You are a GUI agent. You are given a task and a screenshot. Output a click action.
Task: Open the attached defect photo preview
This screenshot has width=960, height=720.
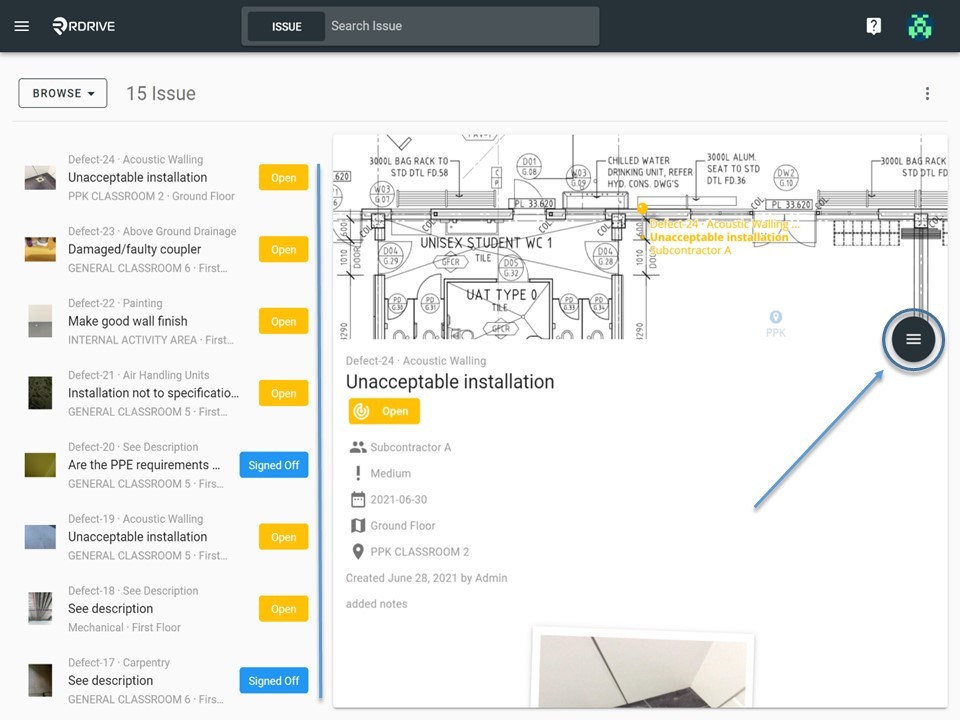pos(643,669)
